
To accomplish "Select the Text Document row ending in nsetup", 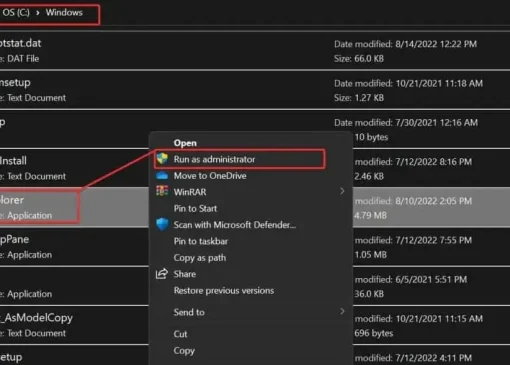I will click(x=255, y=90).
